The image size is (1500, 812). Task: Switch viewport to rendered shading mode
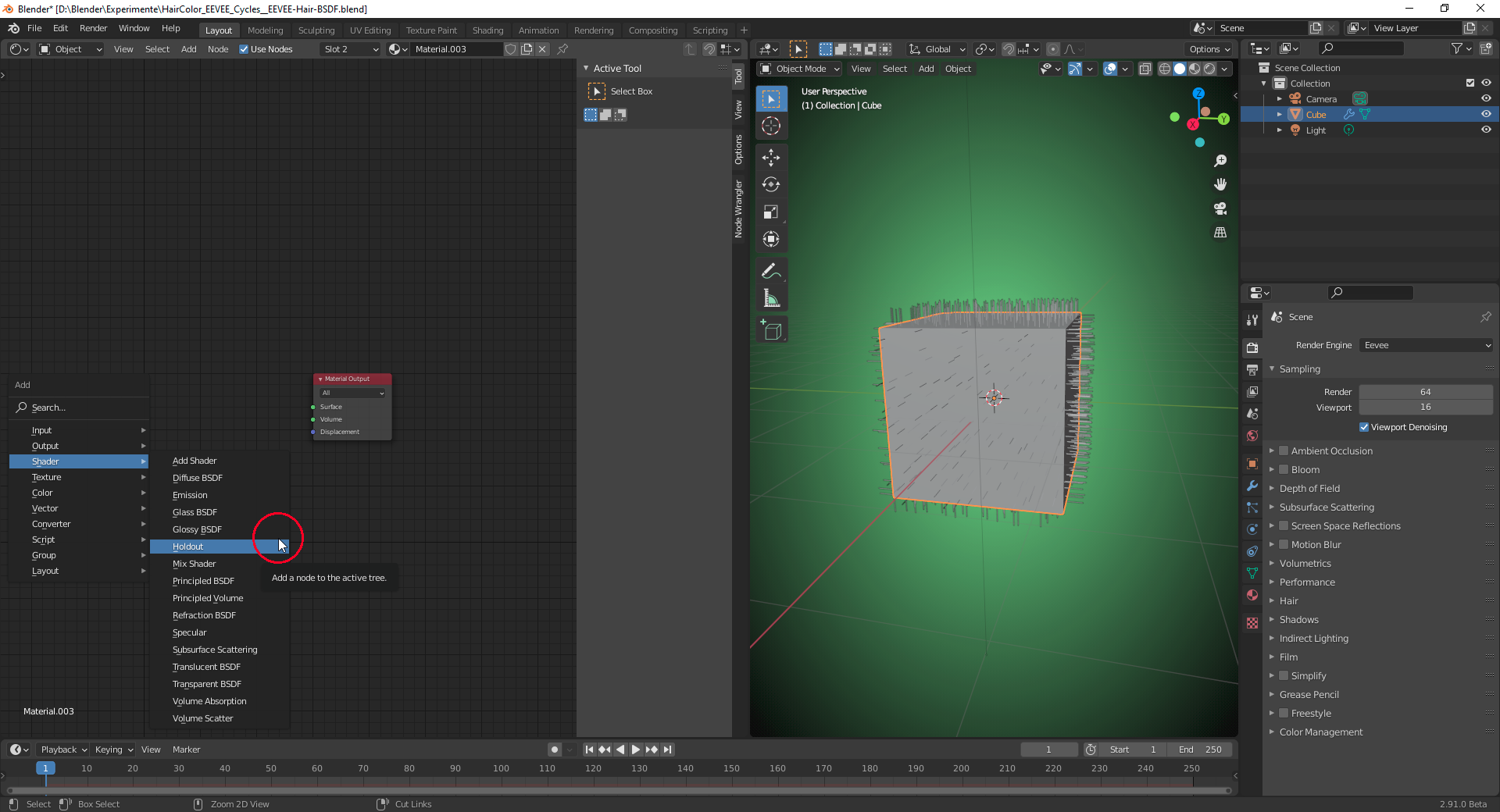point(1210,69)
